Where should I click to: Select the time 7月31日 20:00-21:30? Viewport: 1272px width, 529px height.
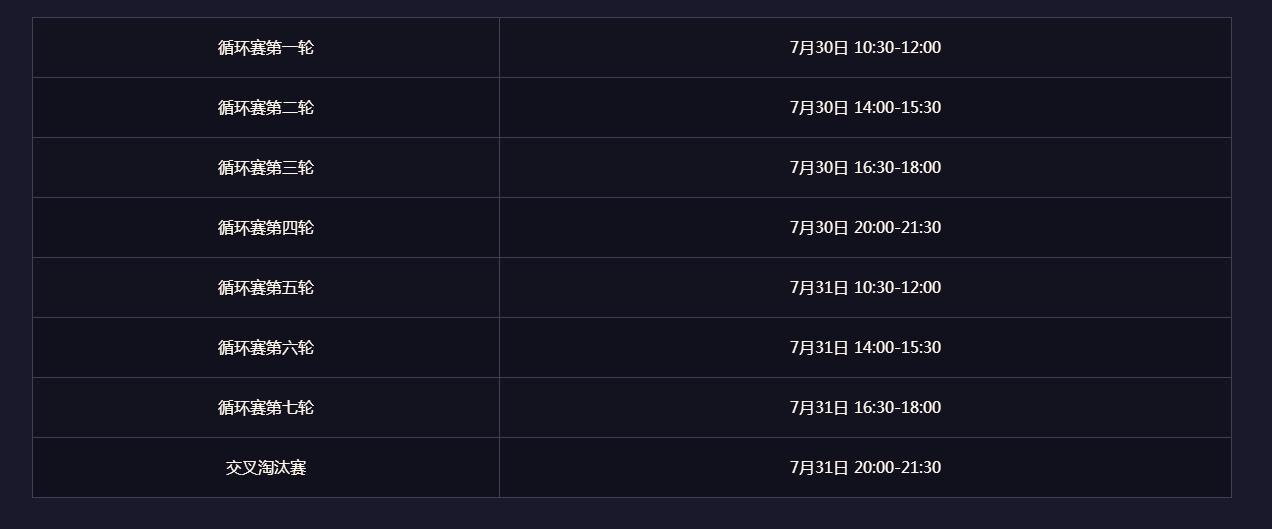[x=865, y=467]
